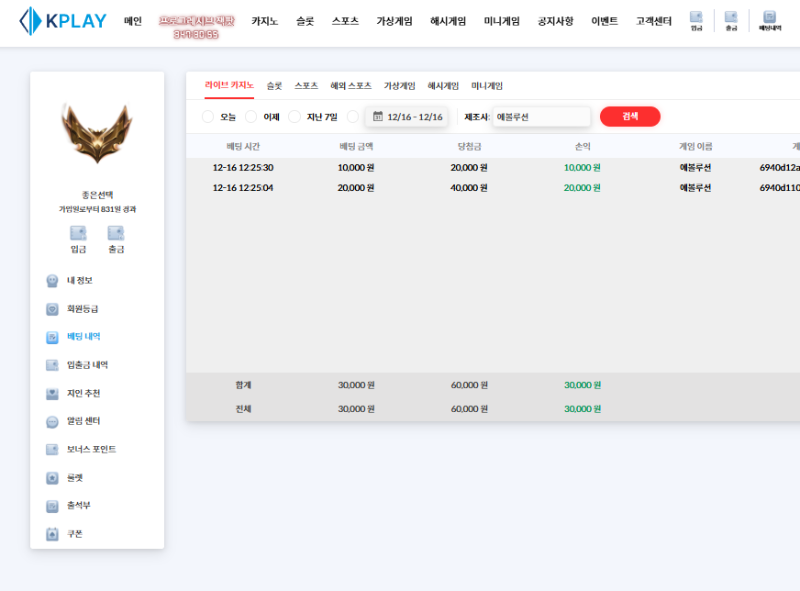Viewport: 800px width, 591px height.
Task: Click the 출금 wallet icon under profile
Action: click(116, 238)
